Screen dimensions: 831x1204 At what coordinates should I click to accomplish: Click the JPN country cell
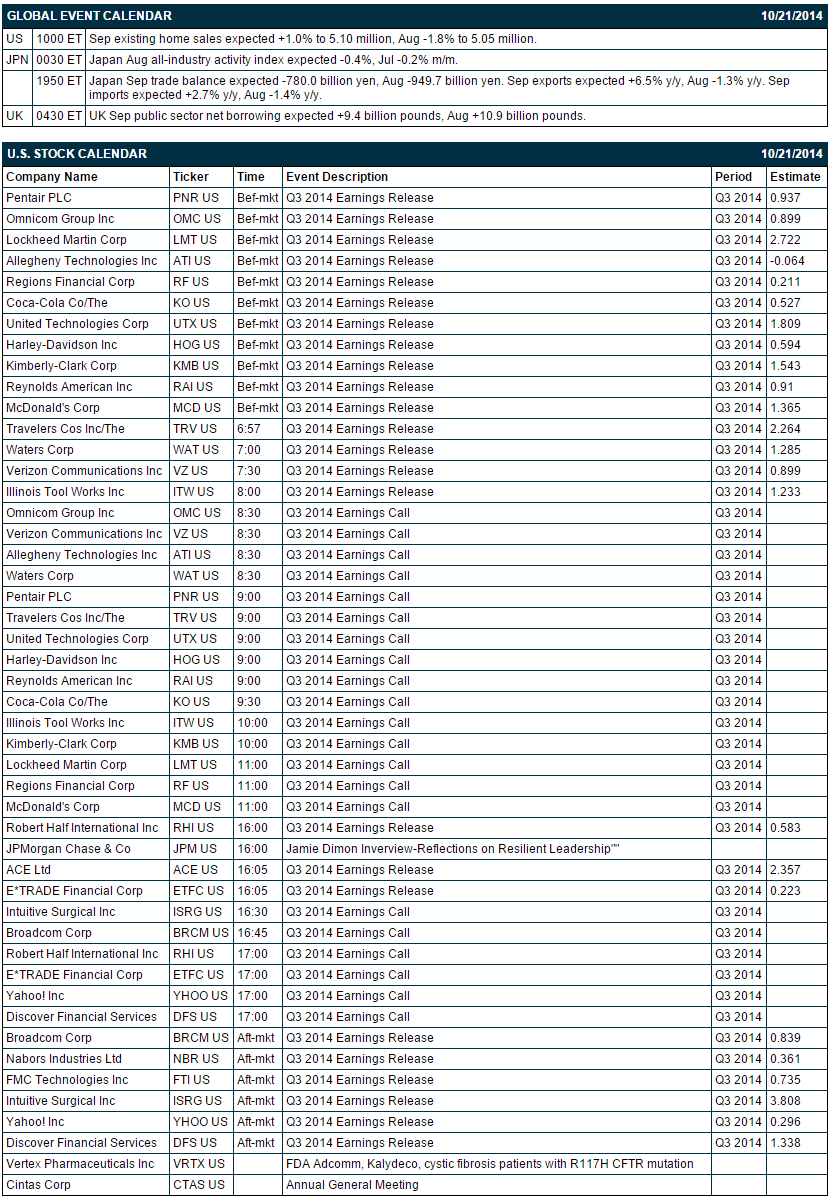pyautogui.click(x=17, y=60)
